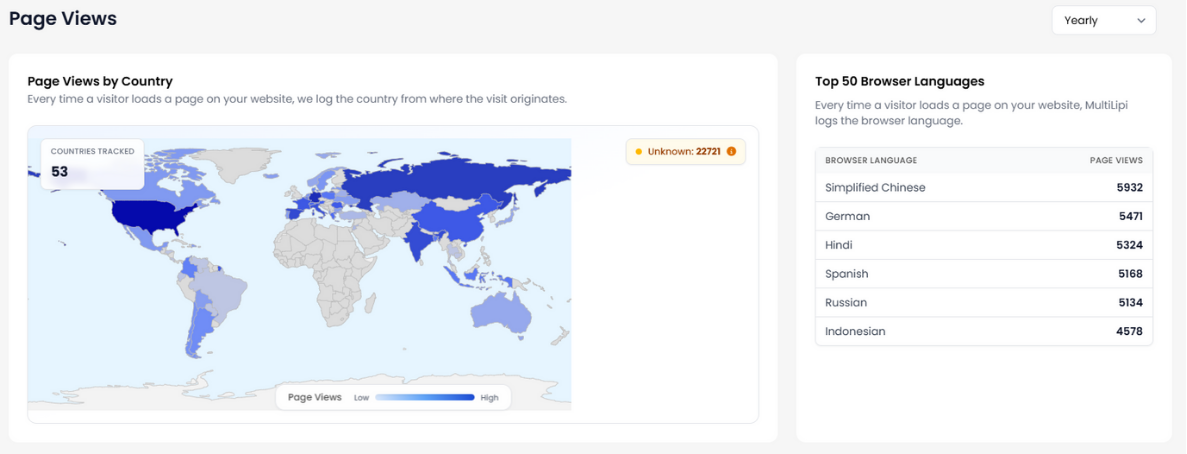The width and height of the screenshot is (1187, 454).
Task: Open the Yearly period dropdown
Action: (x=1104, y=20)
